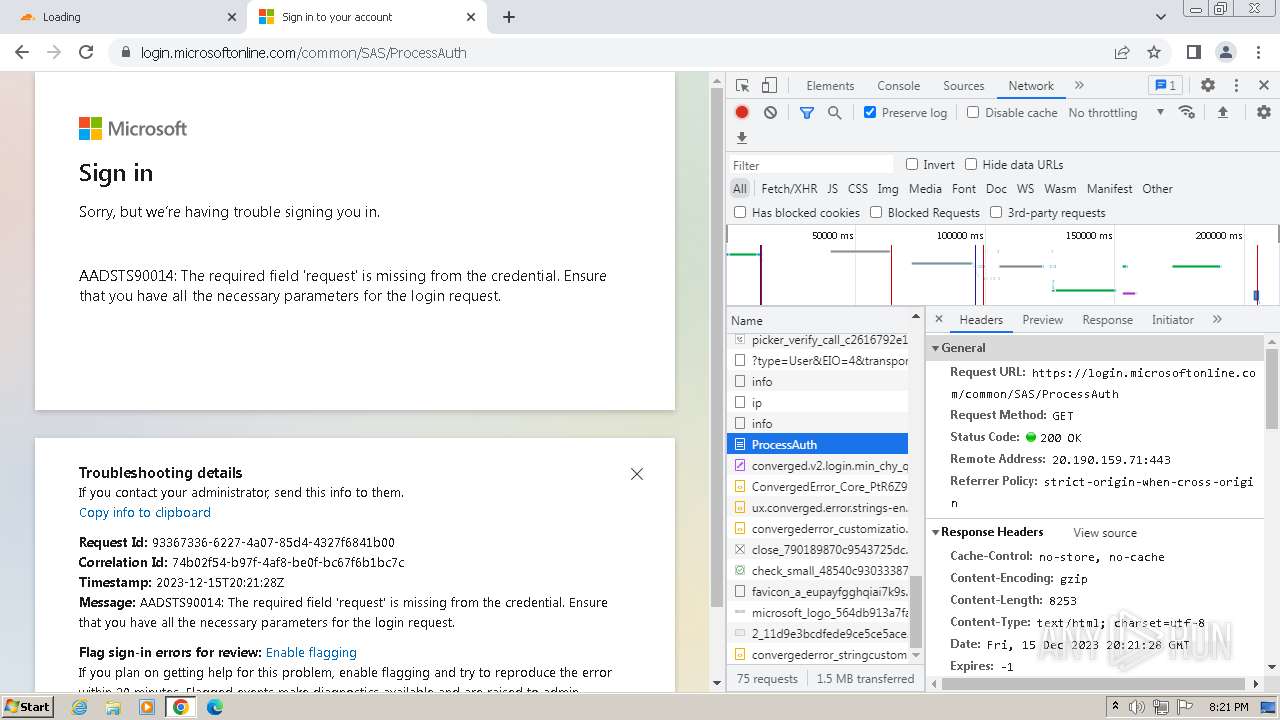The image size is (1280, 720).
Task: Open network search magnifier
Action: coord(834,113)
